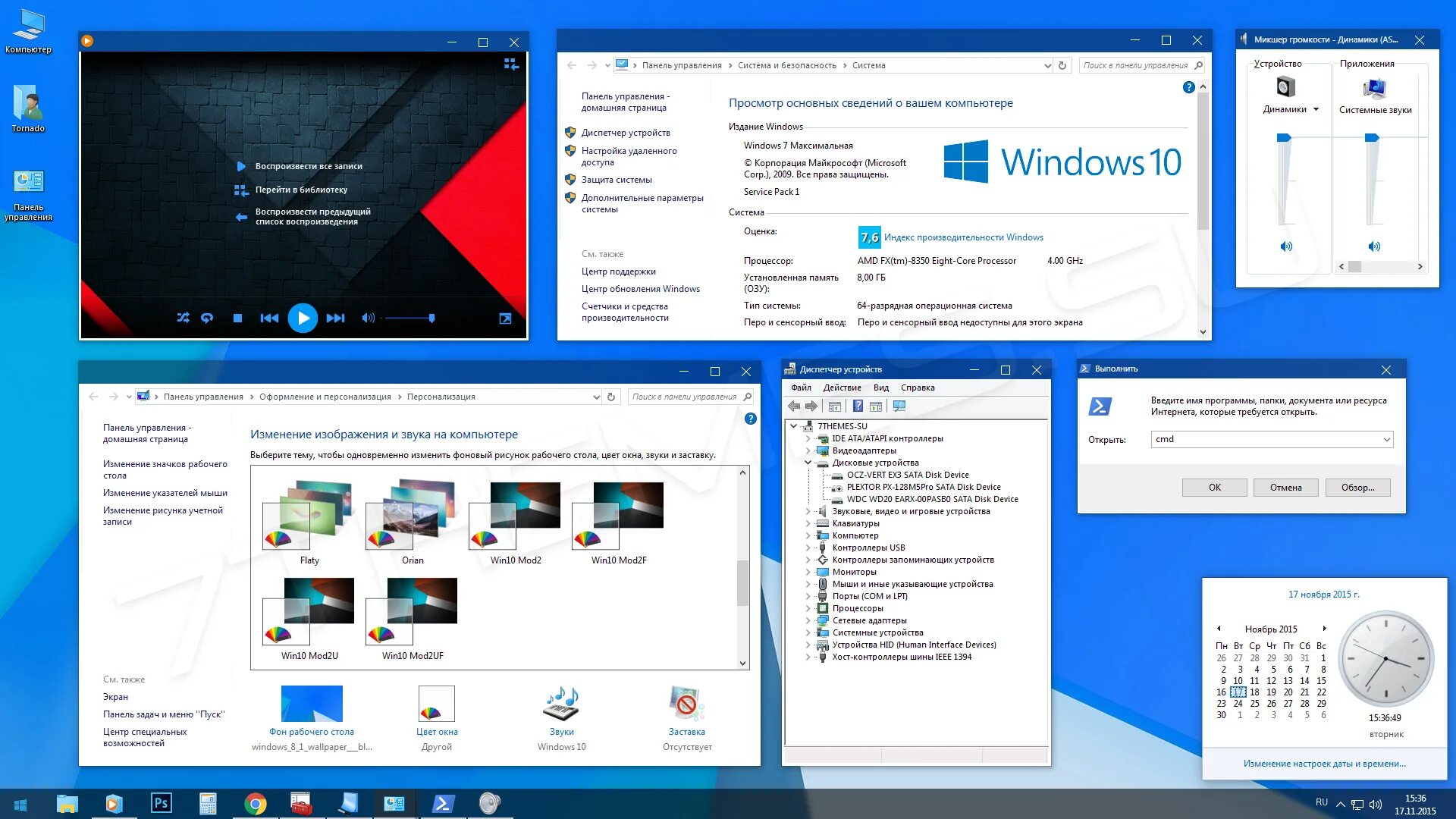Open address dropdown in Personalization window
The height and width of the screenshot is (819, 1456).
[596, 397]
